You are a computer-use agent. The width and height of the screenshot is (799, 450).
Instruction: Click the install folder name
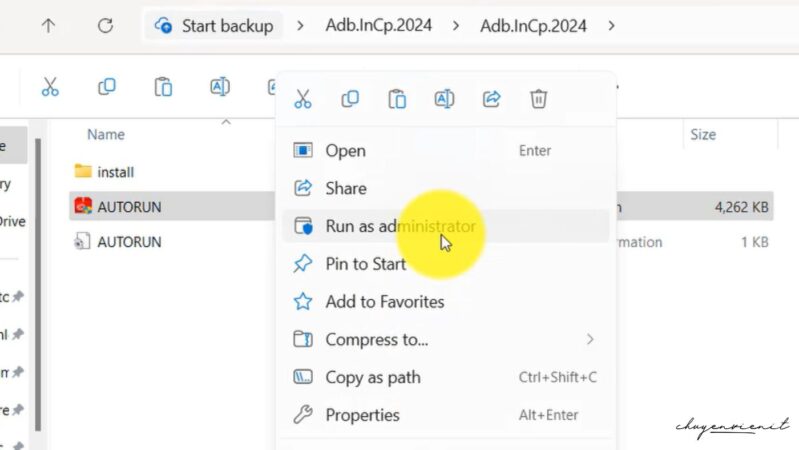tap(116, 172)
